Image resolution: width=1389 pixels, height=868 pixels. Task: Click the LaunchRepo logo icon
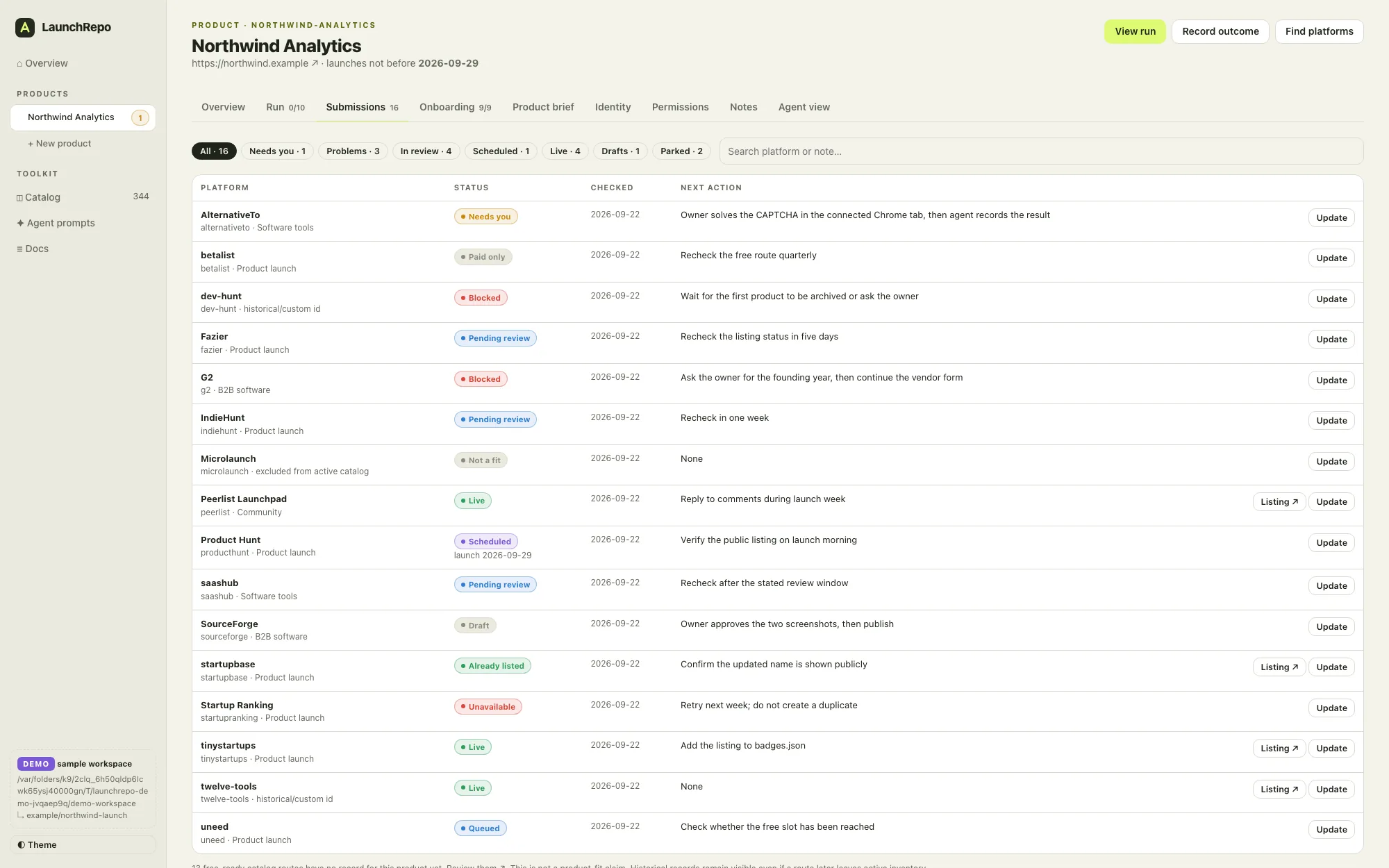pos(25,27)
